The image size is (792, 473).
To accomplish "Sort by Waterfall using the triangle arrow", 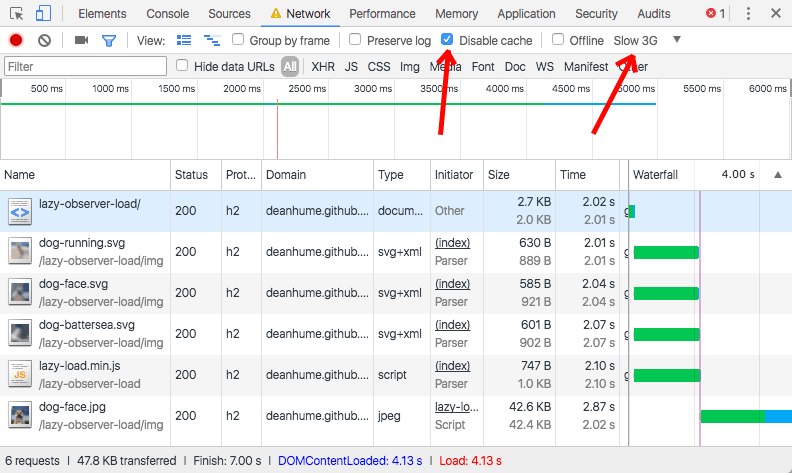I will (778, 175).
